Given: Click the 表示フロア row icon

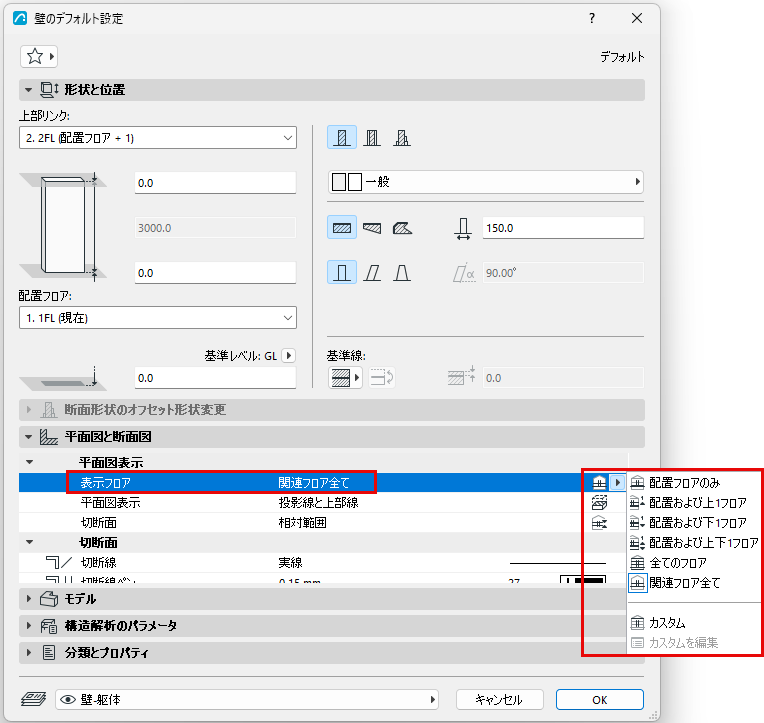Looking at the screenshot, I should coord(599,483).
